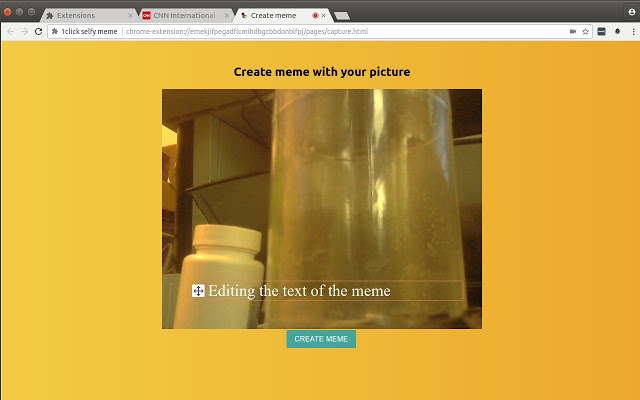The width and height of the screenshot is (640, 400).
Task: Click the camera indicator in address bar
Action: (x=573, y=32)
